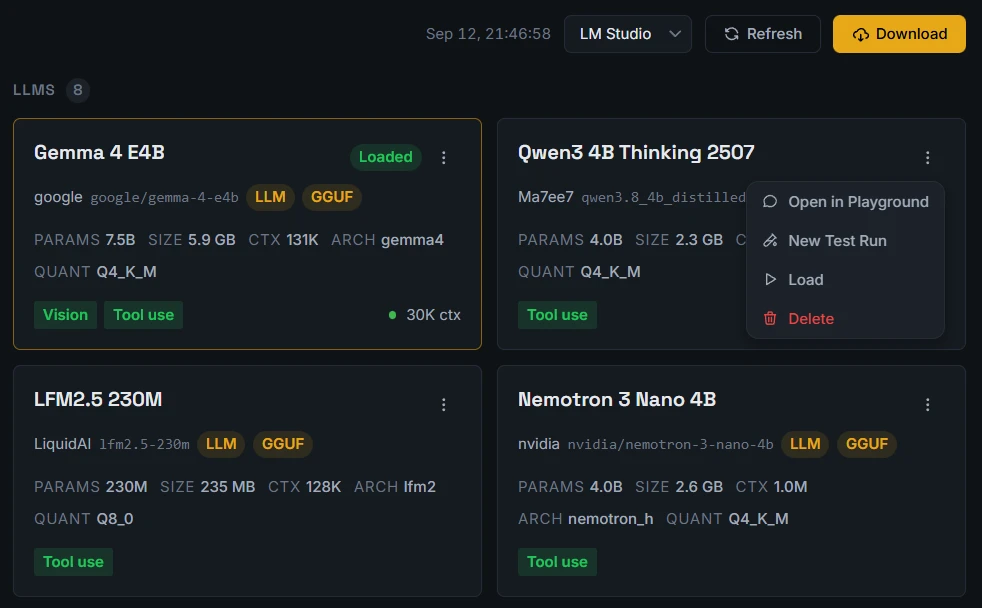
Task: Select Delete in the context menu
Action: pyautogui.click(x=845, y=318)
